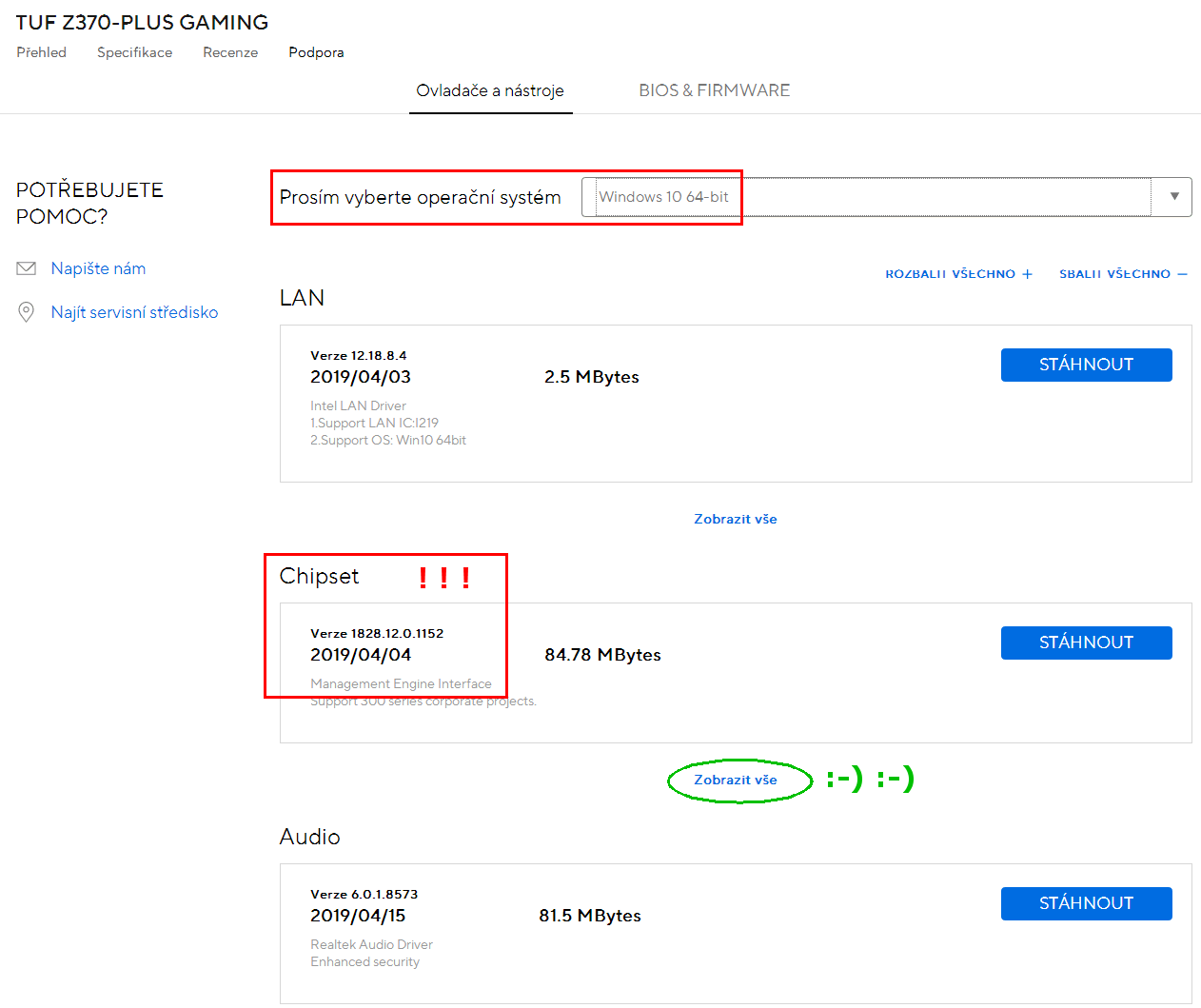This screenshot has width=1201, height=1008.
Task: Open the operating system dropdown arrow
Action: click(x=1174, y=197)
